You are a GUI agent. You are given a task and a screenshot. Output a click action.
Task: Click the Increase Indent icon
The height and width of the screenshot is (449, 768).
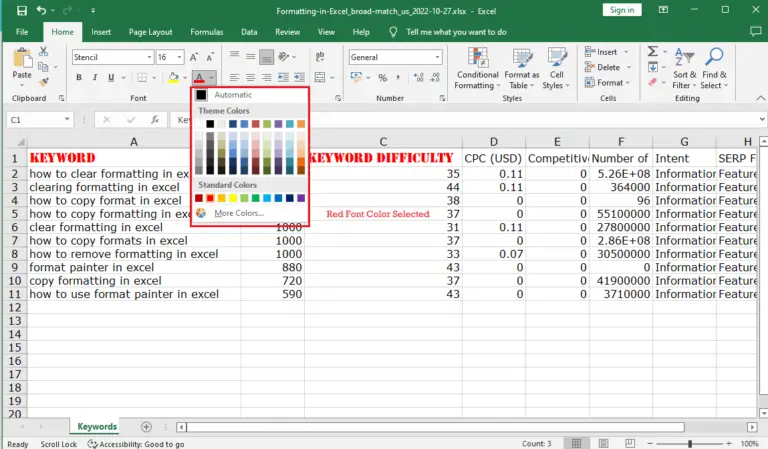299,77
